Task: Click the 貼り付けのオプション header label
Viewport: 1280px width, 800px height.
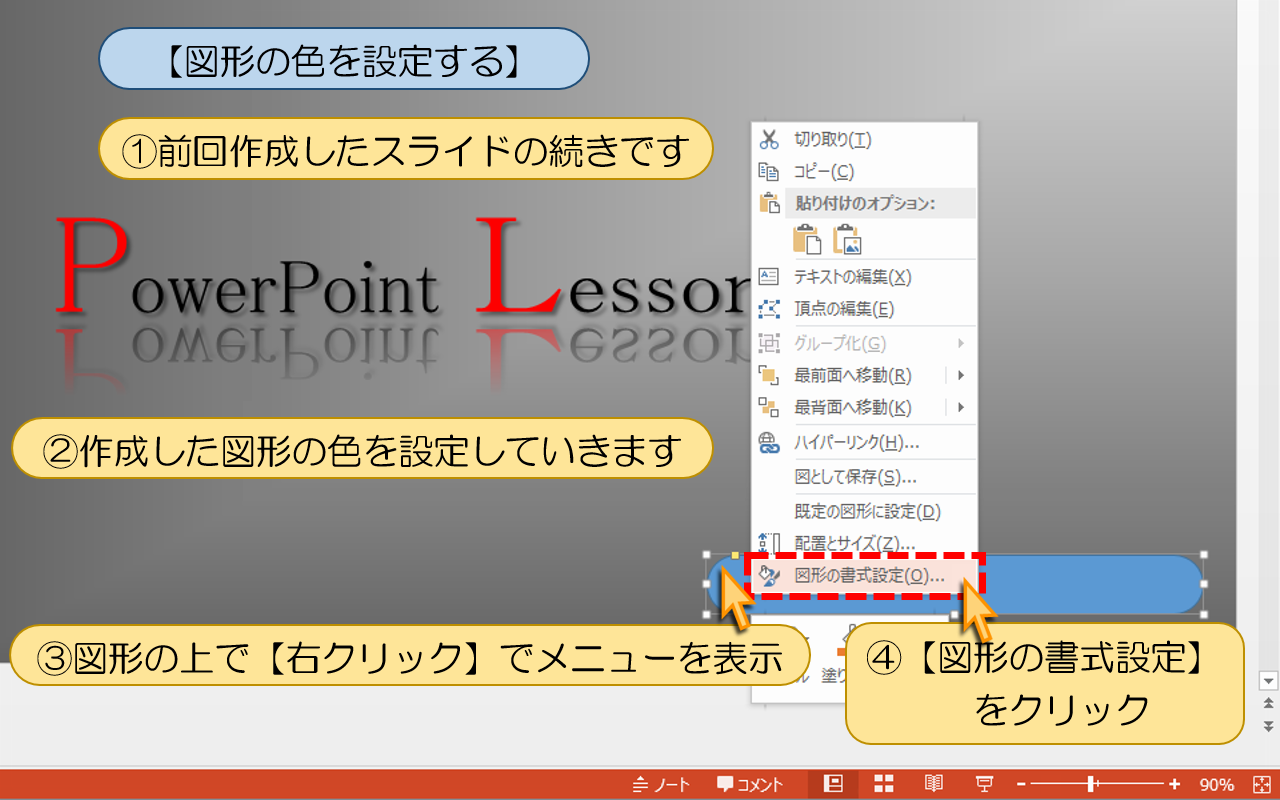Action: click(x=864, y=203)
